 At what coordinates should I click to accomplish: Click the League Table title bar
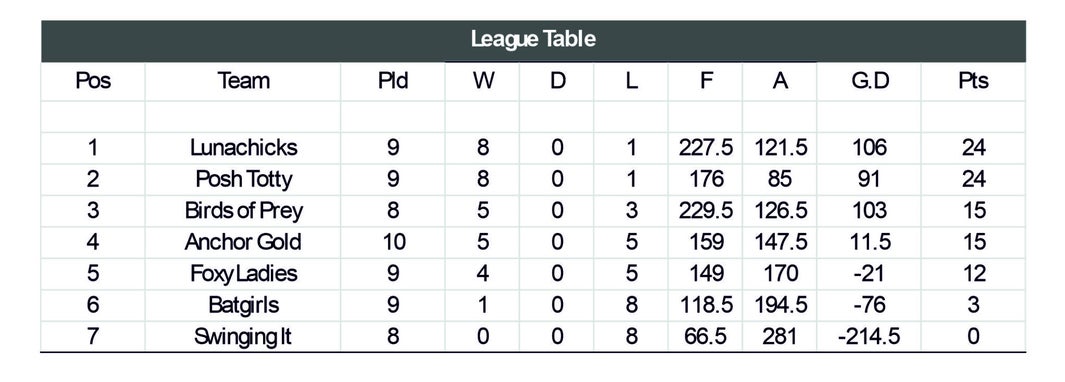(x=533, y=41)
